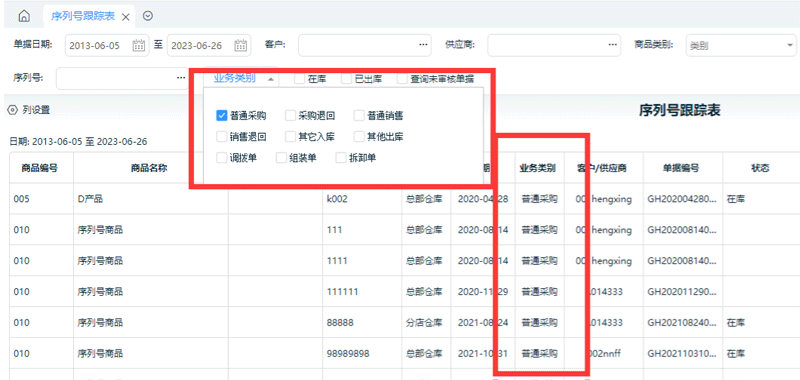Click product code 005 cell
Screen dimensions: 800x380
(x=42, y=199)
